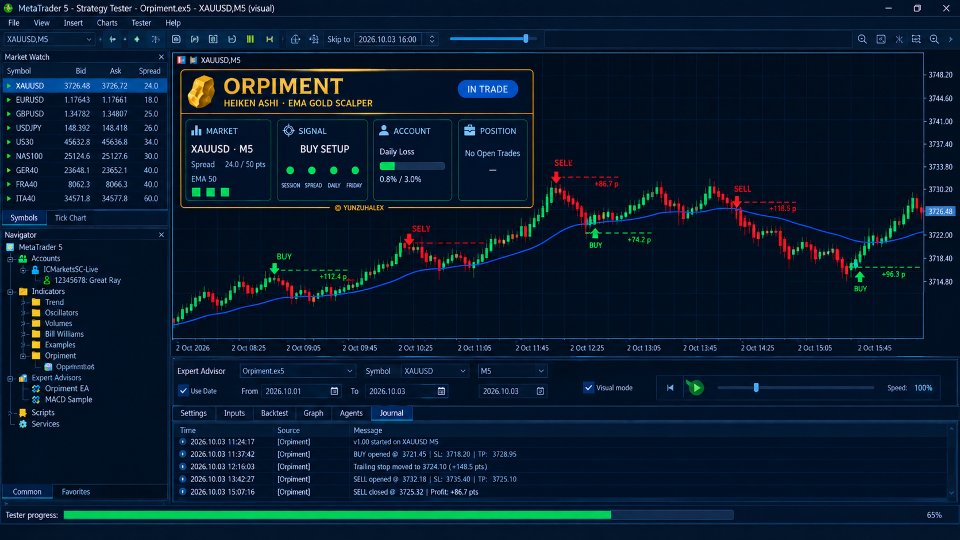Click the SIGNAL target icon in Orpiment panel
The width and height of the screenshot is (960, 540).
pos(288,130)
